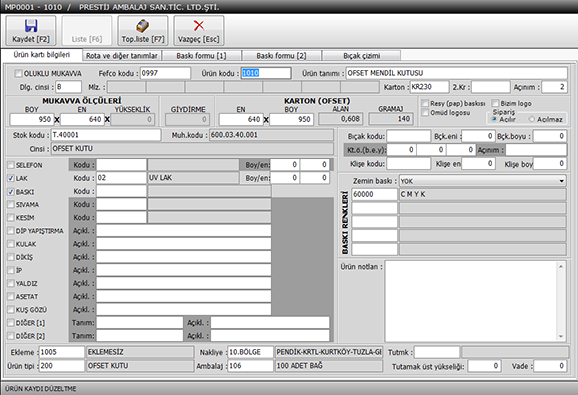The width and height of the screenshot is (578, 395).
Task: Enable OLUKLU MUKAVVA checkbox
Action: tap(18, 74)
